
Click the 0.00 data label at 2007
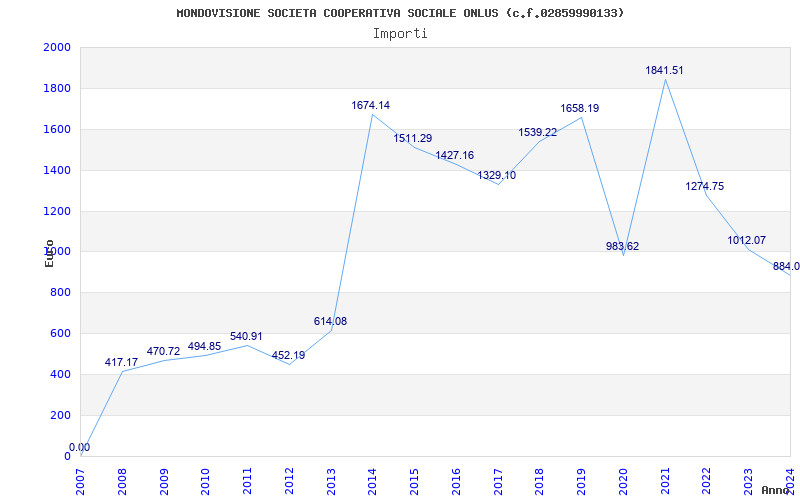coord(79,447)
